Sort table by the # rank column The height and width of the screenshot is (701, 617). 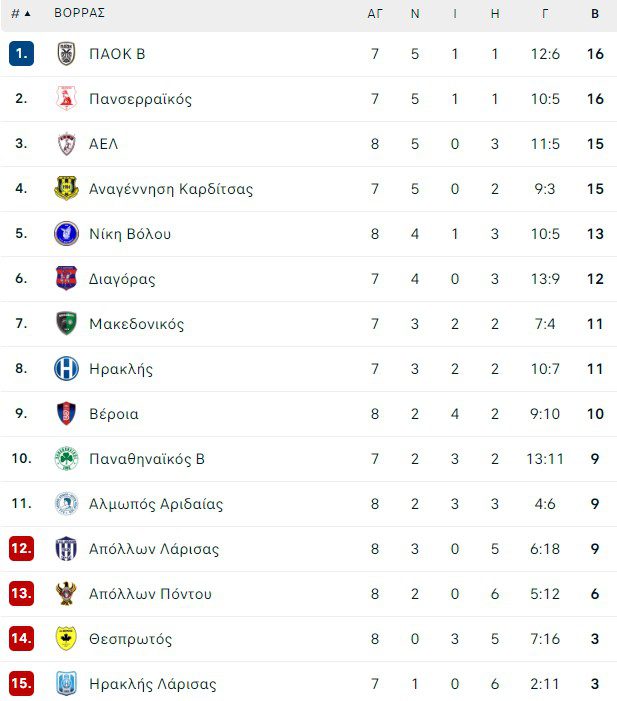click(20, 14)
